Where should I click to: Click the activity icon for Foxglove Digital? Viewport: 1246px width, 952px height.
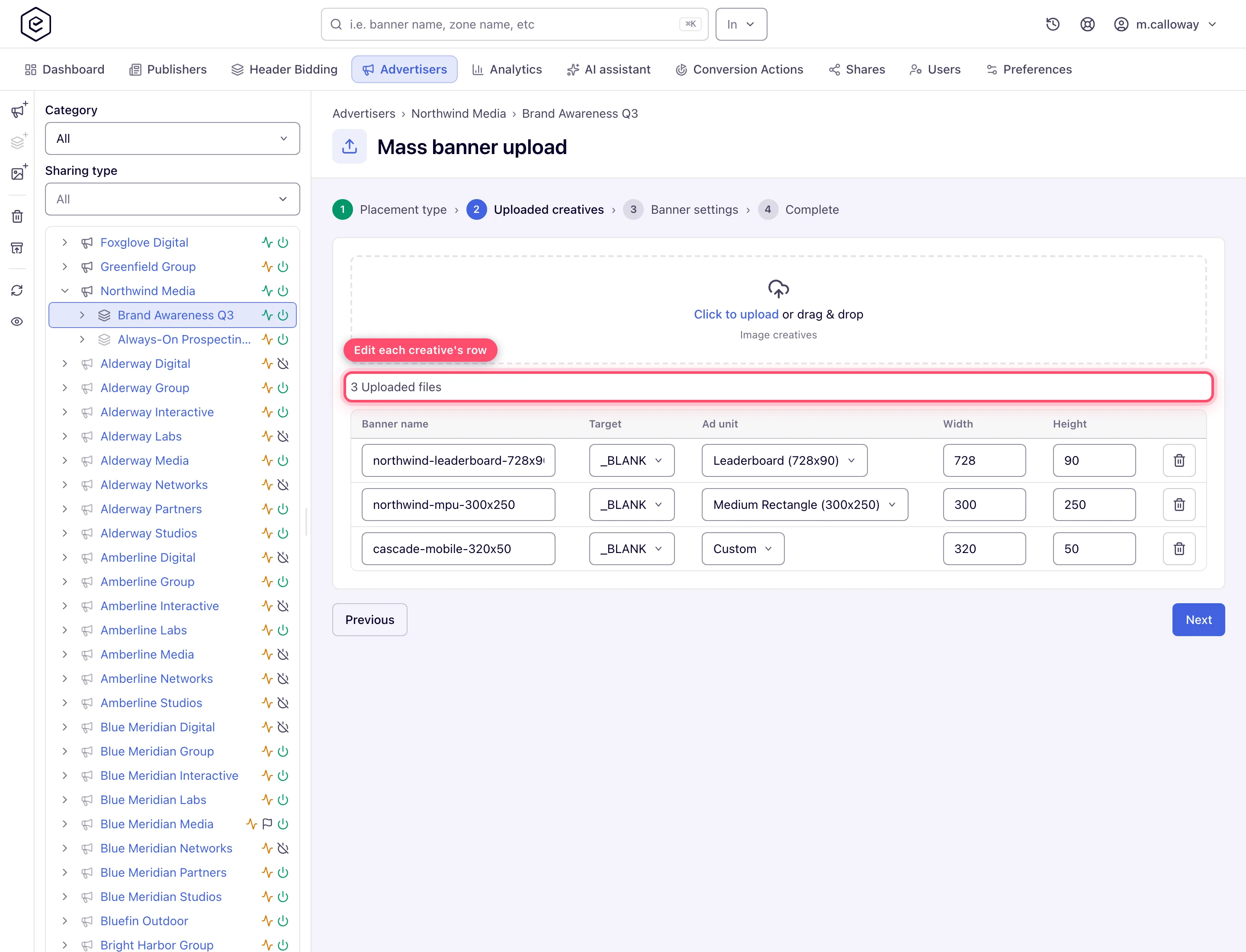[267, 242]
